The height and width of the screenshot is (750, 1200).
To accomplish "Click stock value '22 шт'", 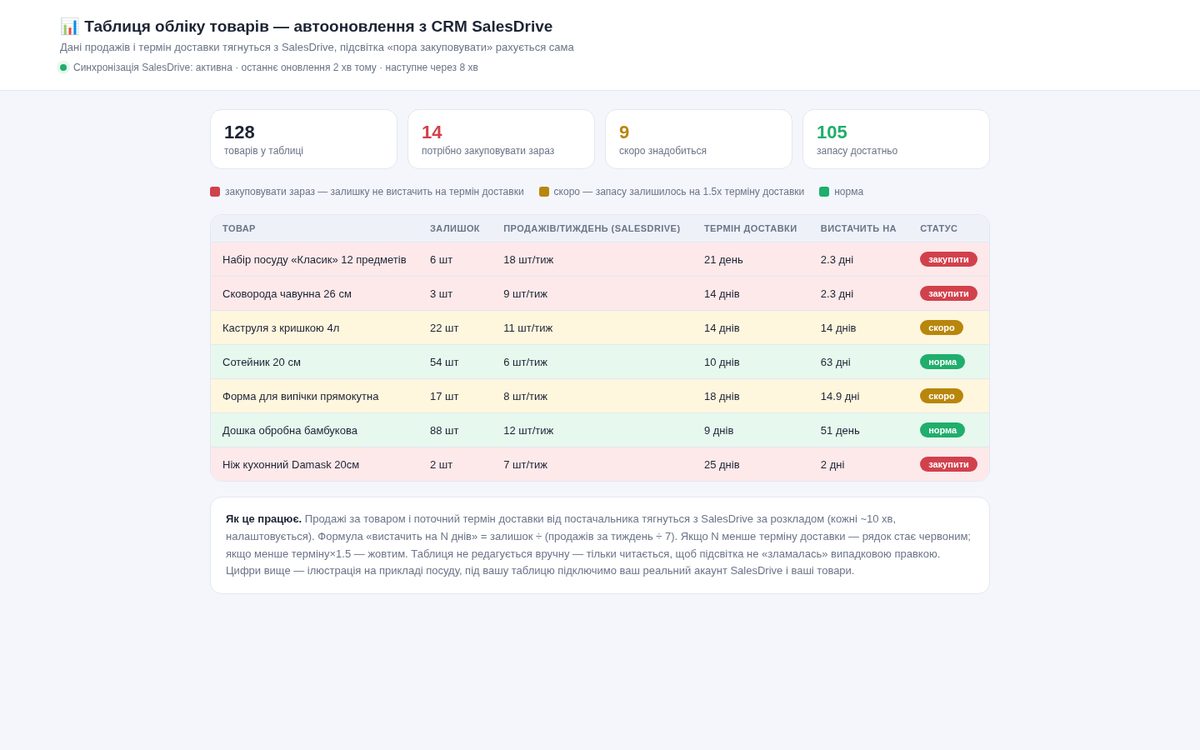I will tap(444, 327).
